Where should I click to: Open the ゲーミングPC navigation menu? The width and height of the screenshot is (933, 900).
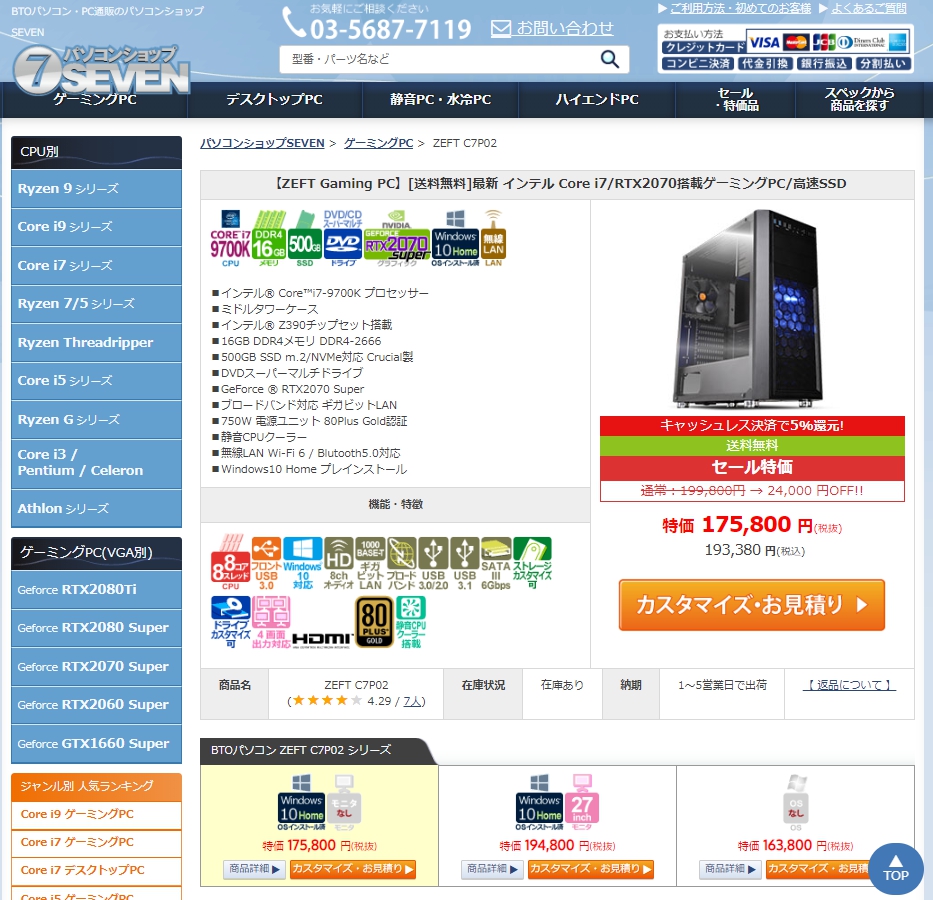coord(95,99)
